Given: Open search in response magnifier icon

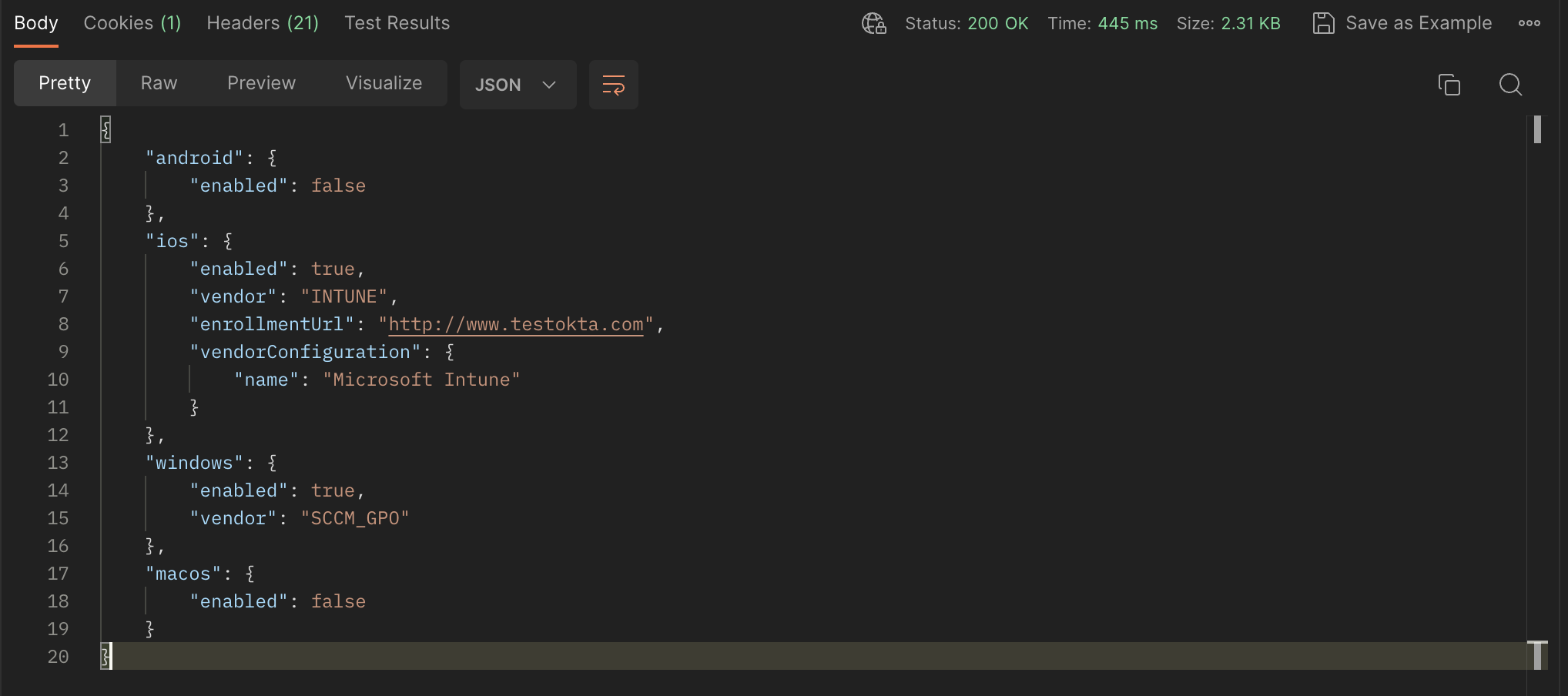Looking at the screenshot, I should [x=1510, y=85].
